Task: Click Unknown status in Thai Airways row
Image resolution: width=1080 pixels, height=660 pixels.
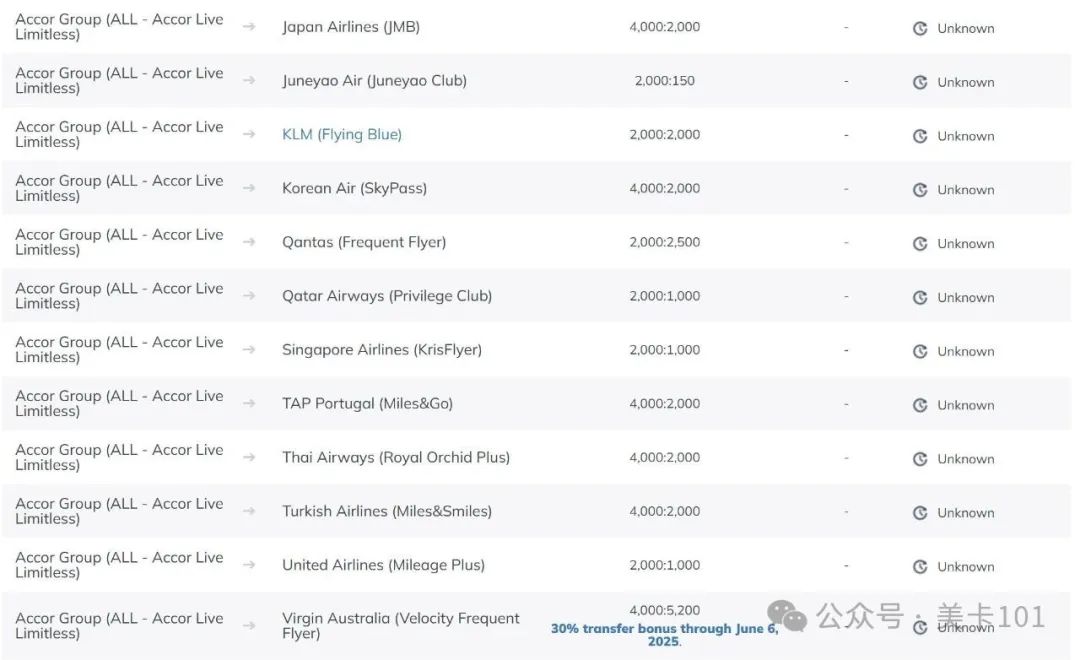Action: [x=966, y=459]
